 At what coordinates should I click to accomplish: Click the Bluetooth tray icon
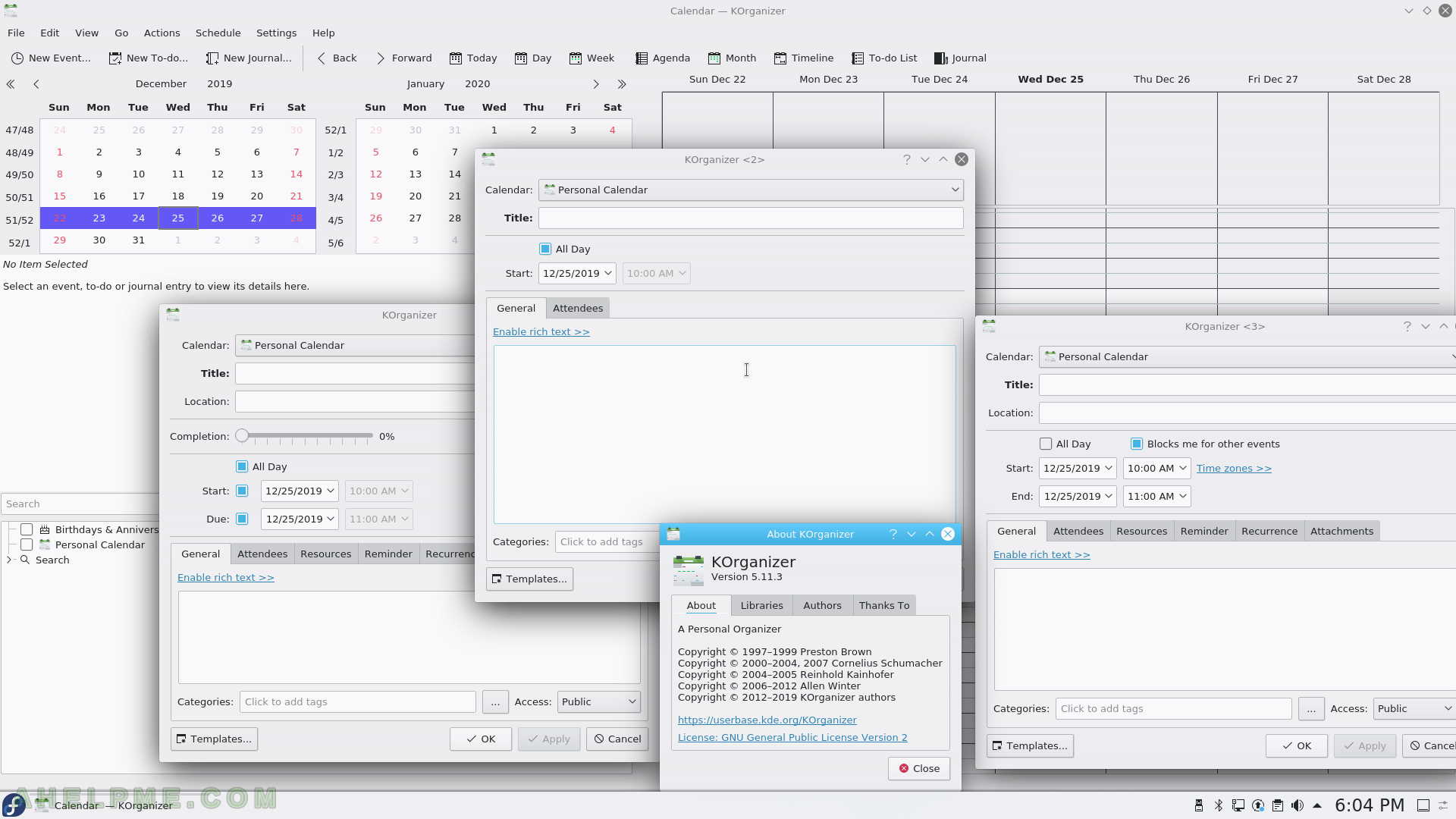click(x=1218, y=805)
